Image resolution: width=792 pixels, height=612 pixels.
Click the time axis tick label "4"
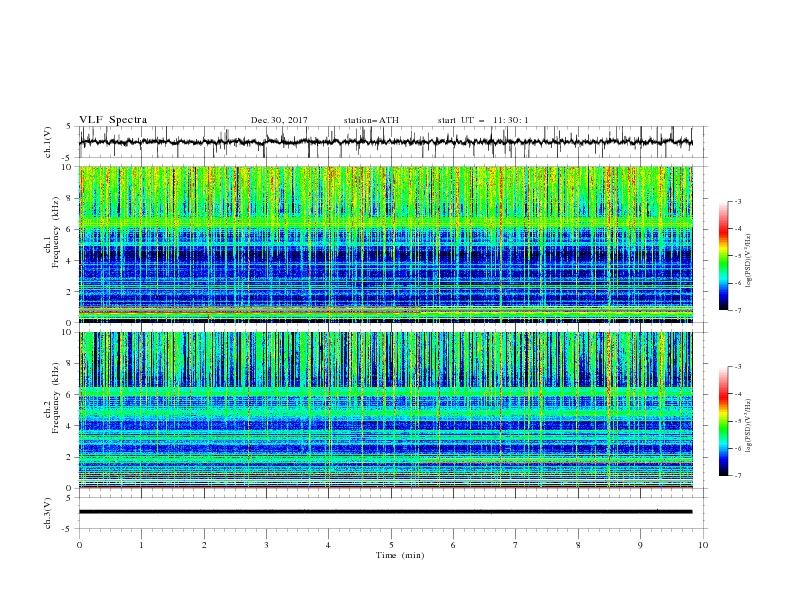(x=328, y=545)
